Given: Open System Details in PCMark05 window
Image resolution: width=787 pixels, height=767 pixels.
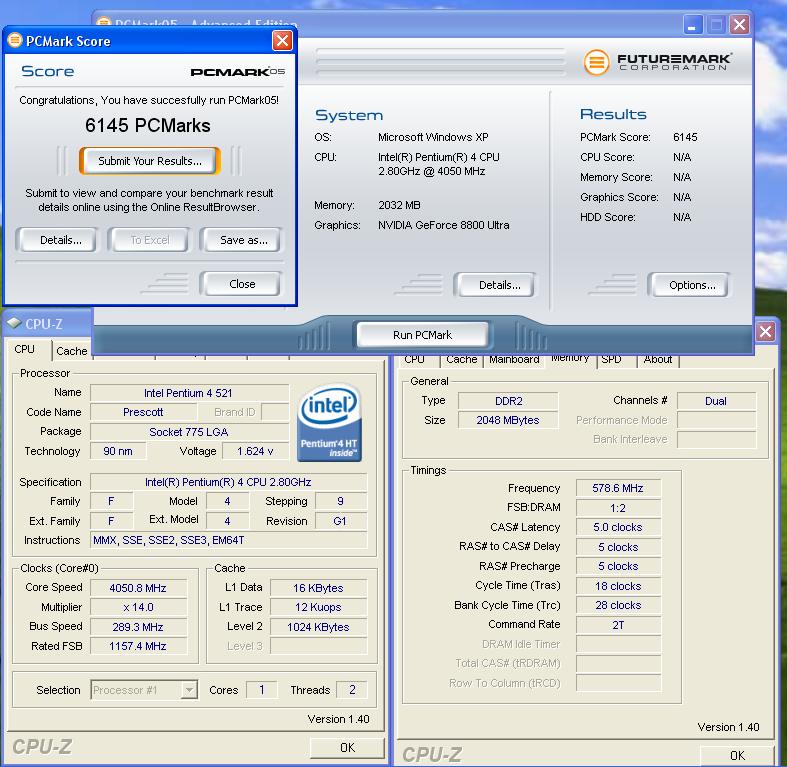Looking at the screenshot, I should (495, 285).
